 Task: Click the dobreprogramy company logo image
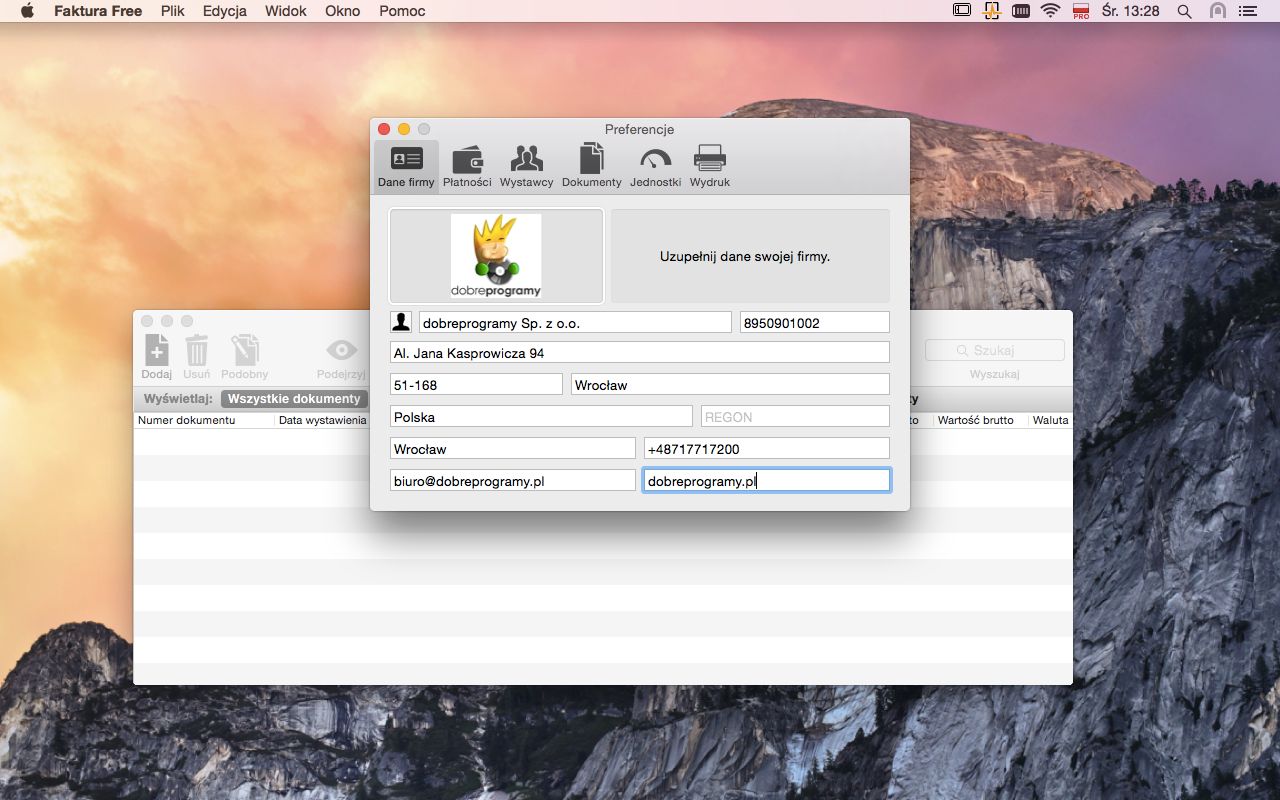coord(496,256)
